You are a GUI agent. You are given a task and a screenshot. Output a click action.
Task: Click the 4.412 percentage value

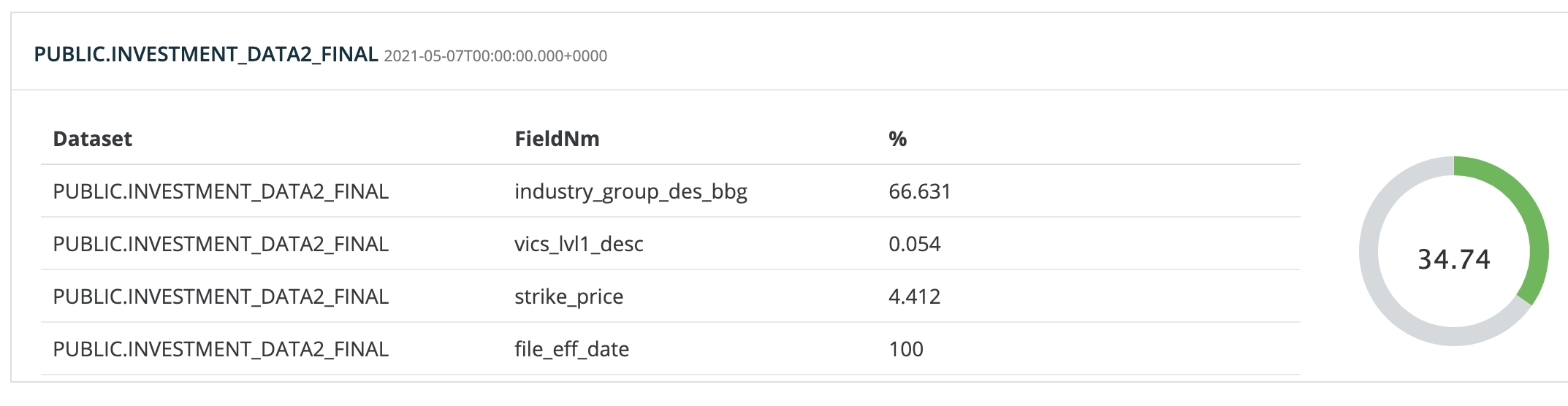tap(915, 296)
